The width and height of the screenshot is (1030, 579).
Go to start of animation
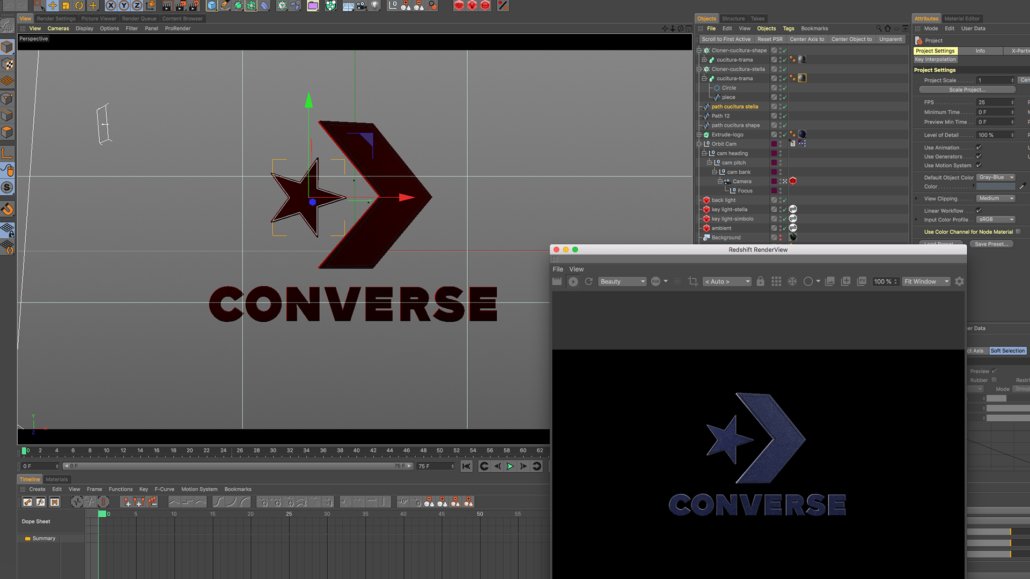point(466,466)
